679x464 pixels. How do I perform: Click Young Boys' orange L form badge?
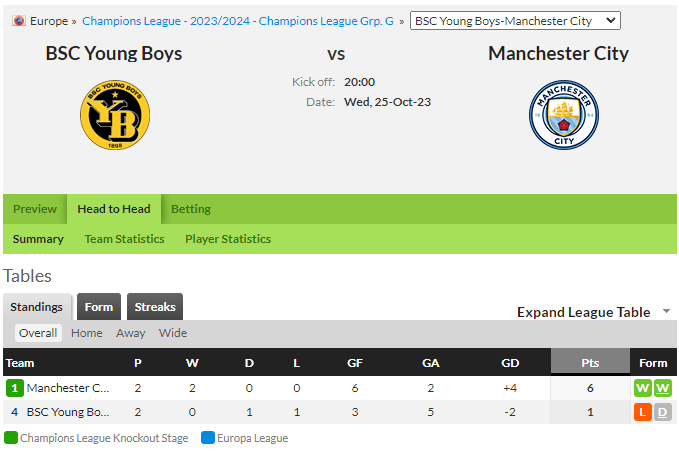coord(643,412)
